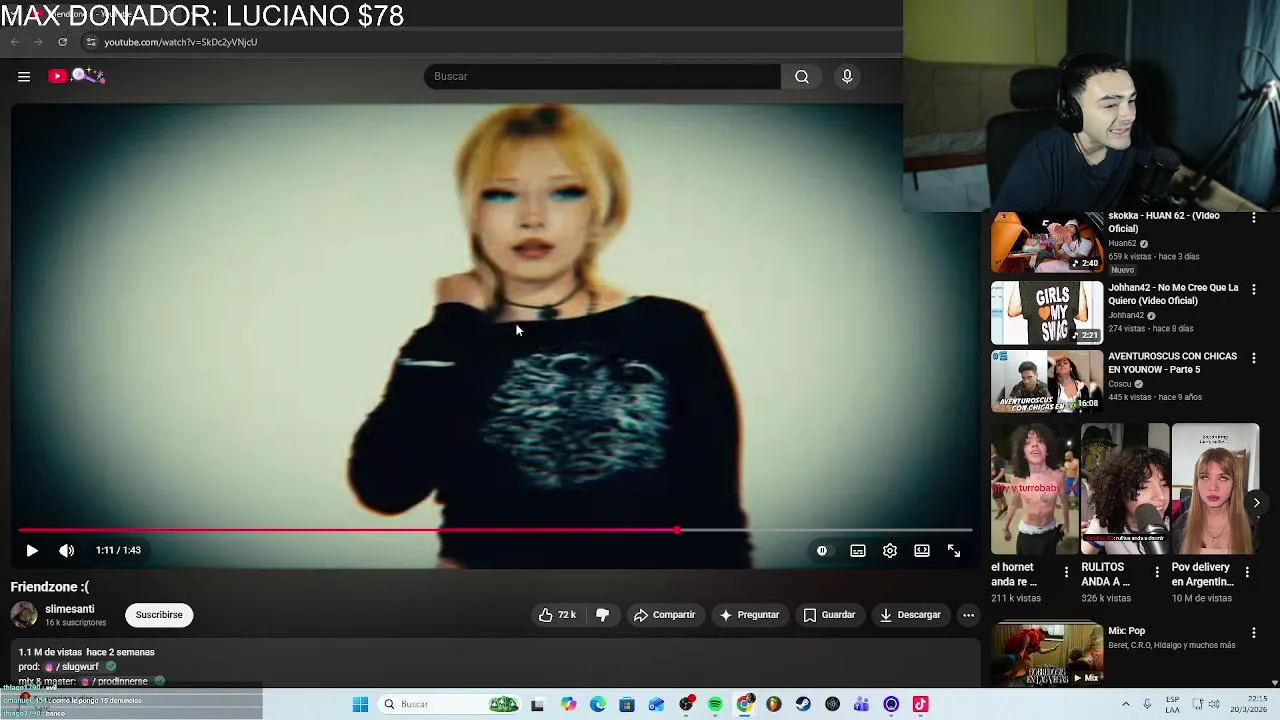Play the Friendzone video
1280x720 pixels.
pos(32,550)
